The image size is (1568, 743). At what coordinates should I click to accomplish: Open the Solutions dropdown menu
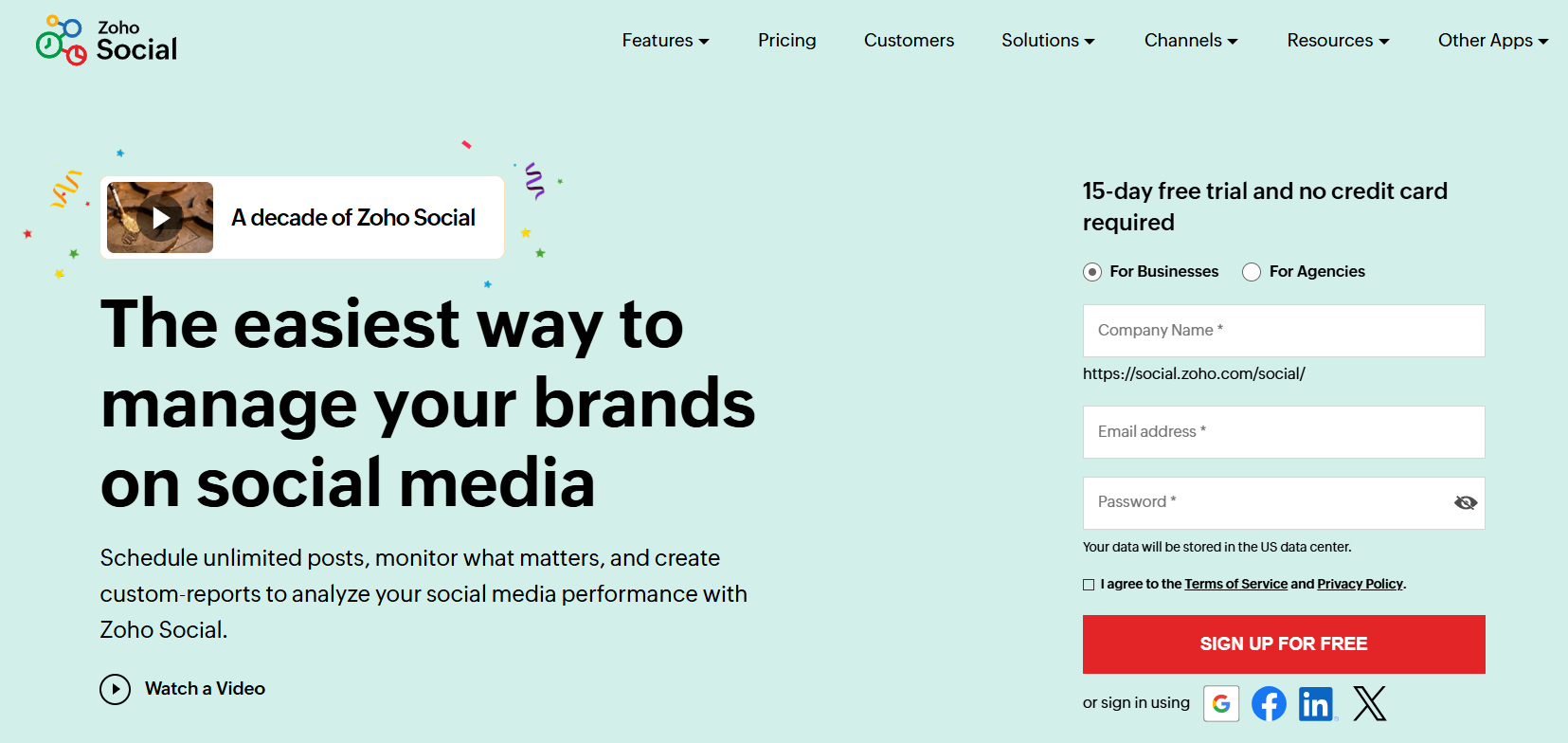pyautogui.click(x=1048, y=40)
